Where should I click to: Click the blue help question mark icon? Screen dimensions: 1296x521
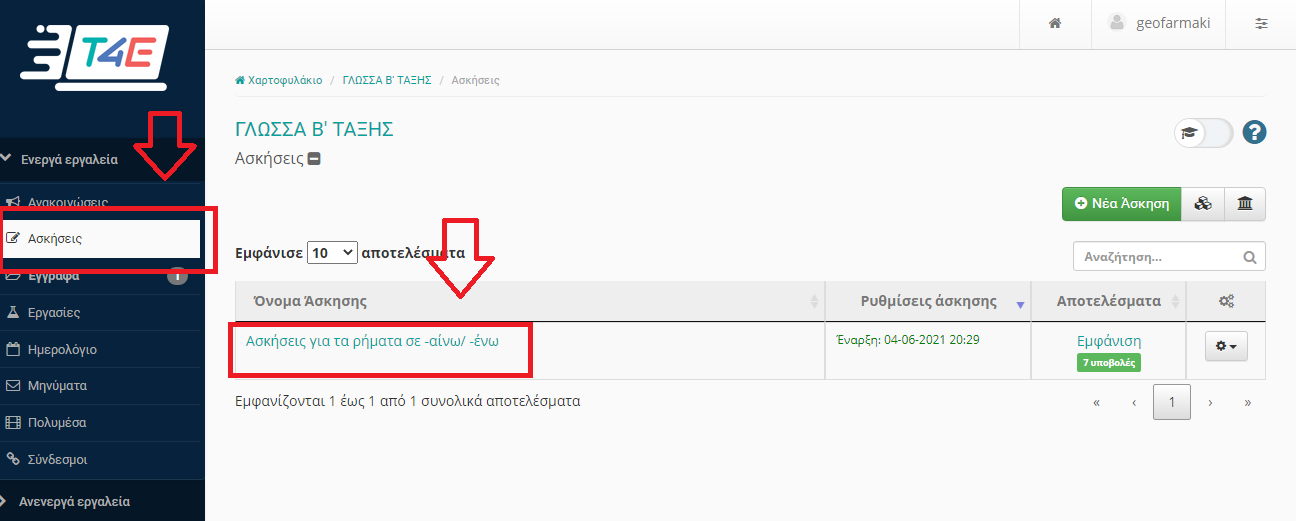(1255, 132)
